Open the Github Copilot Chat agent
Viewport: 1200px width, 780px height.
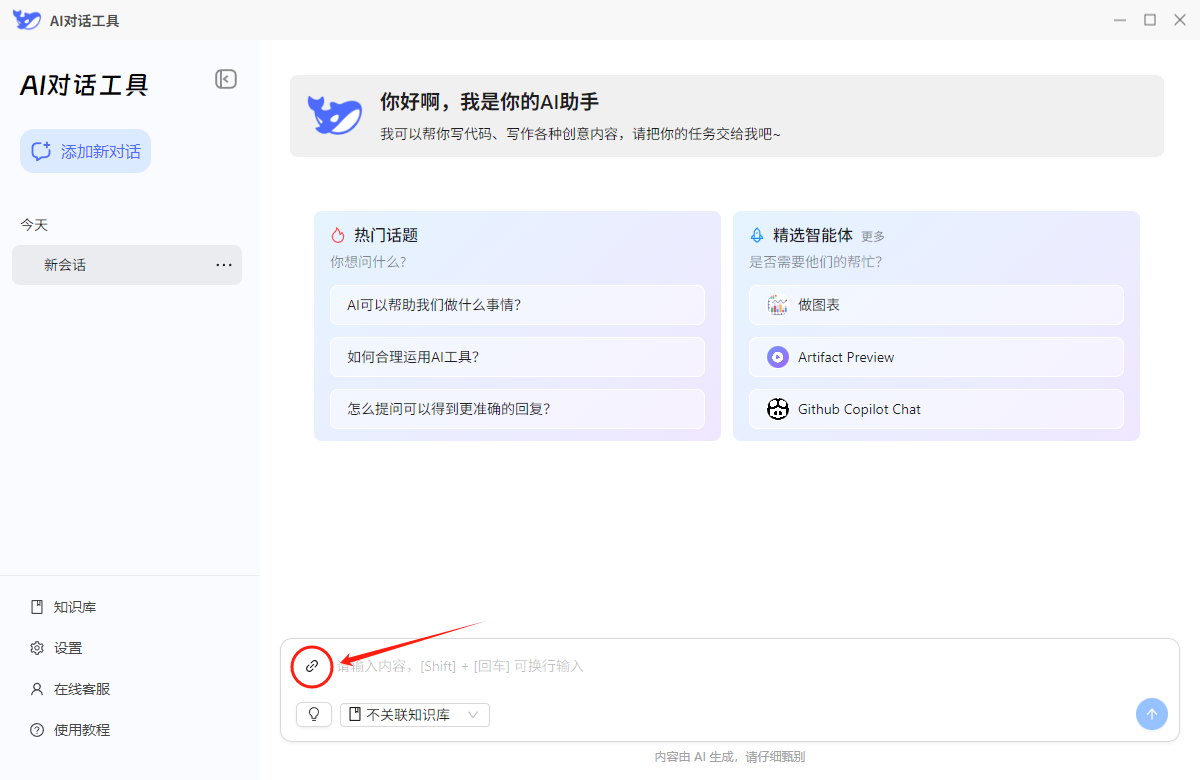(936, 409)
